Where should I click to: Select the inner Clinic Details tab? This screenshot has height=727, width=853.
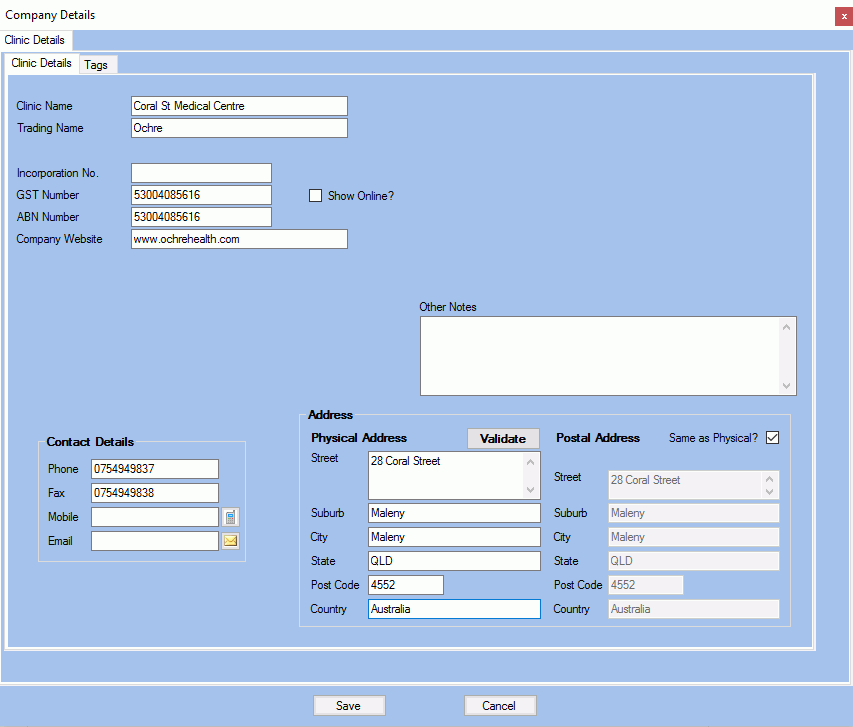coord(41,63)
